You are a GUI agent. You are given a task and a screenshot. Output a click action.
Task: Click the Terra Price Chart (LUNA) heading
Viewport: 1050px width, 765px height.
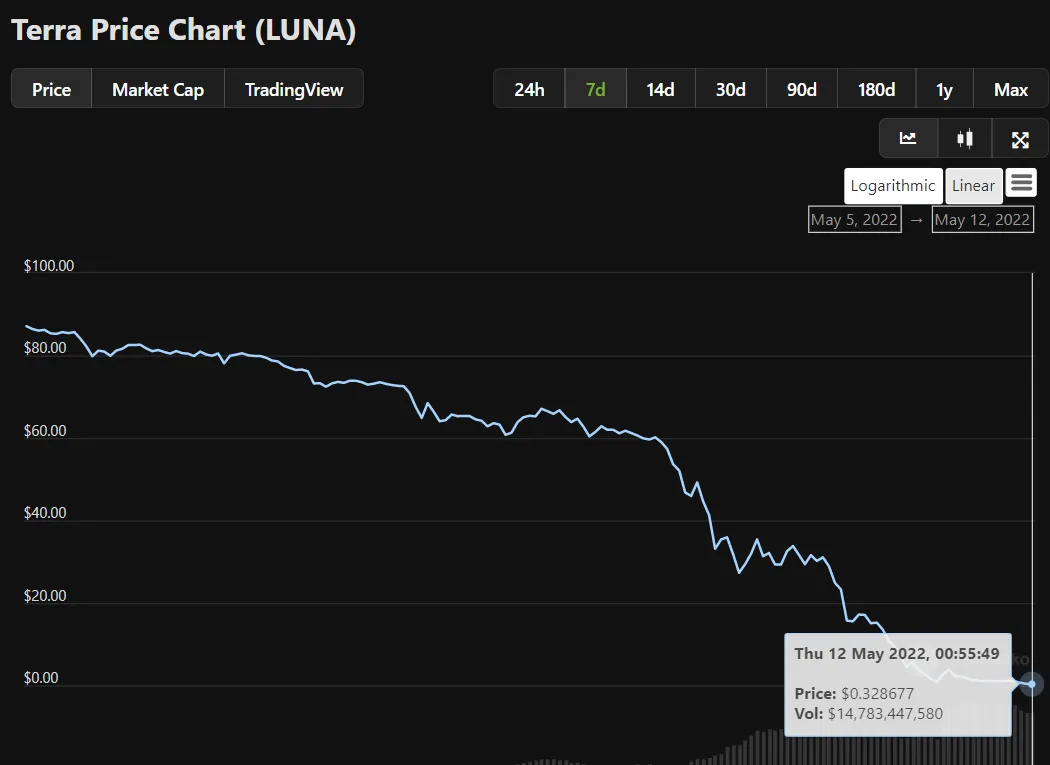[x=183, y=30]
